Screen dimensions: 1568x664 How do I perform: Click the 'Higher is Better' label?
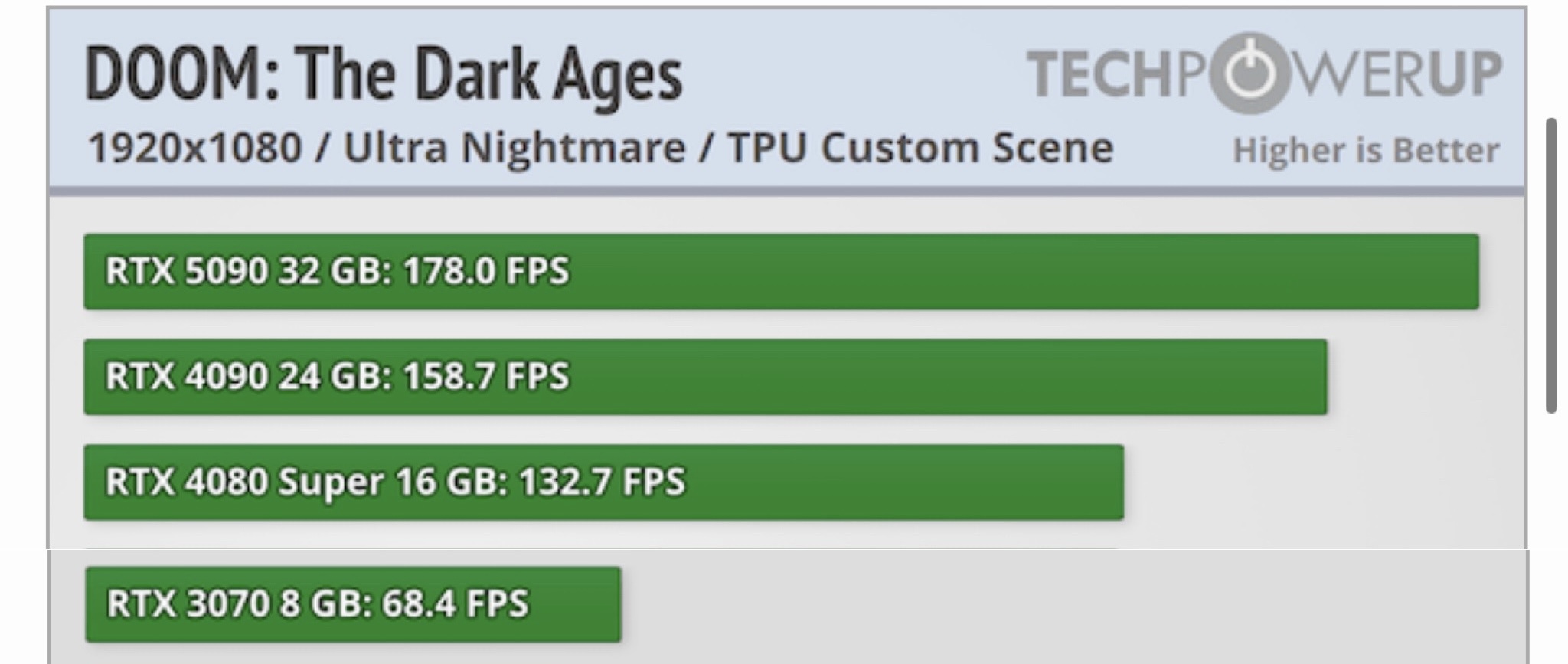1365,150
